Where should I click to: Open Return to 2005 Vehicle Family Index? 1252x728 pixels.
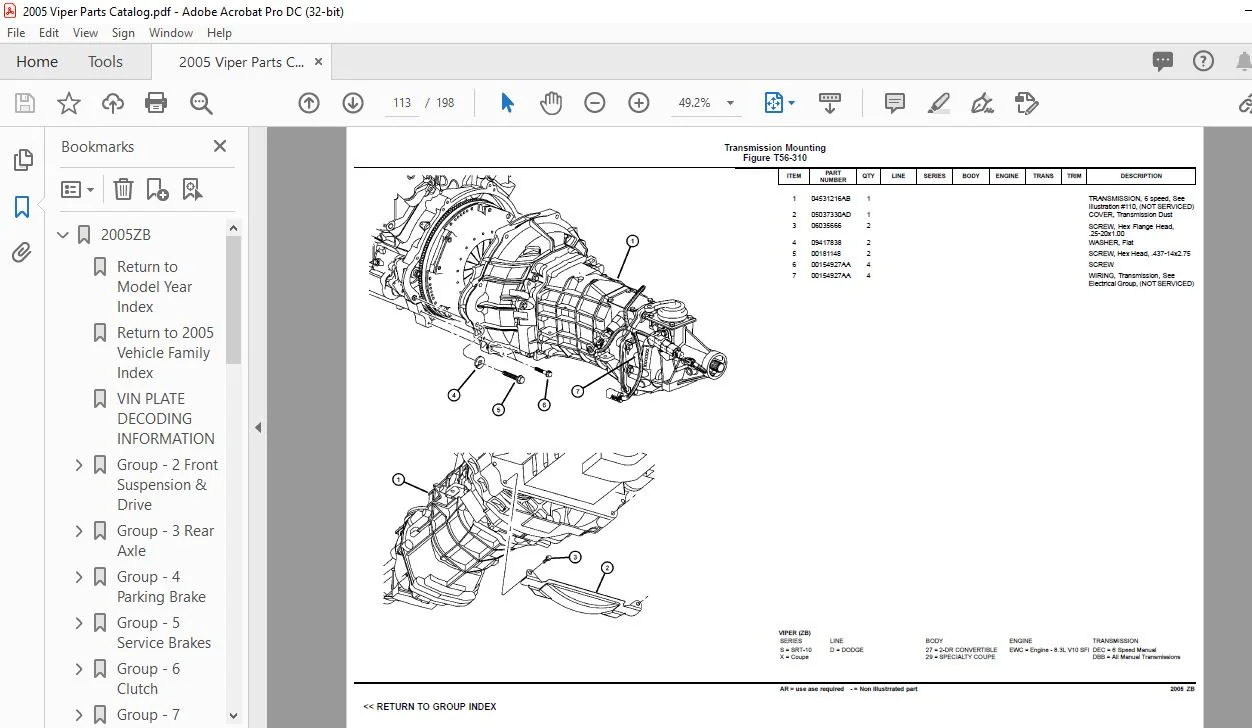point(165,353)
